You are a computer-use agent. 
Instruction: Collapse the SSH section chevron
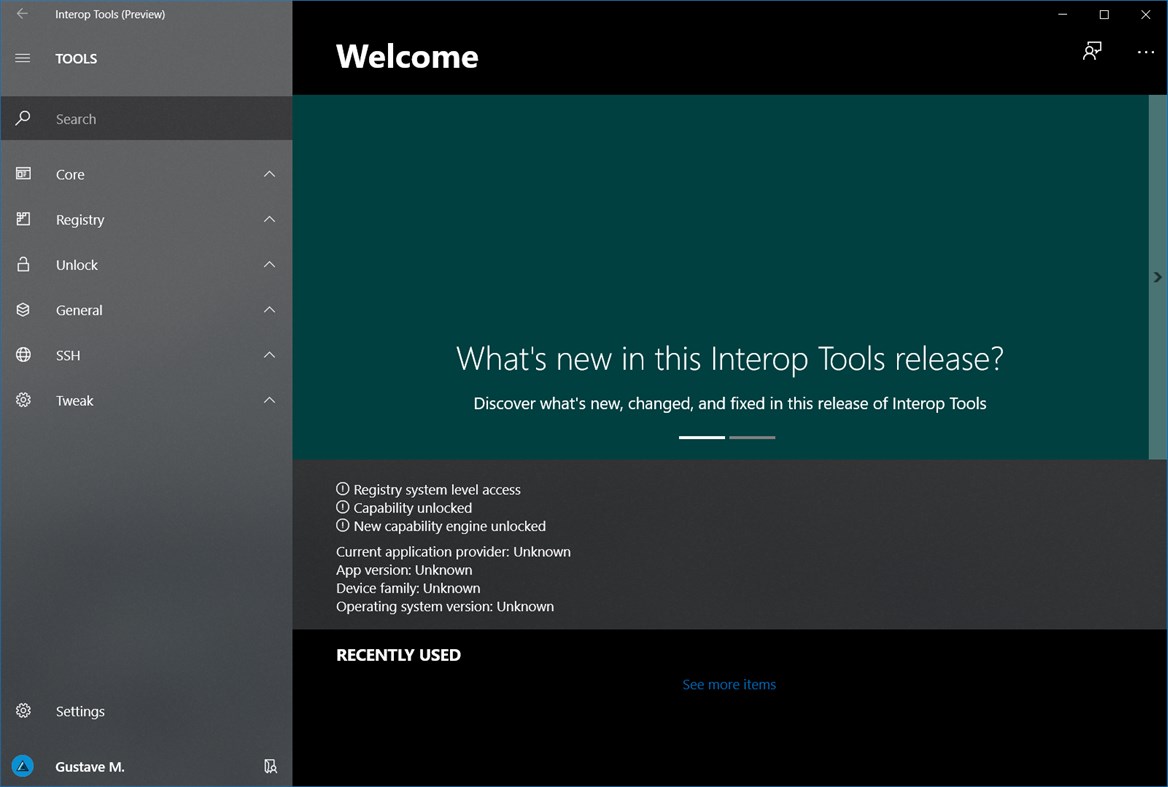tap(270, 355)
